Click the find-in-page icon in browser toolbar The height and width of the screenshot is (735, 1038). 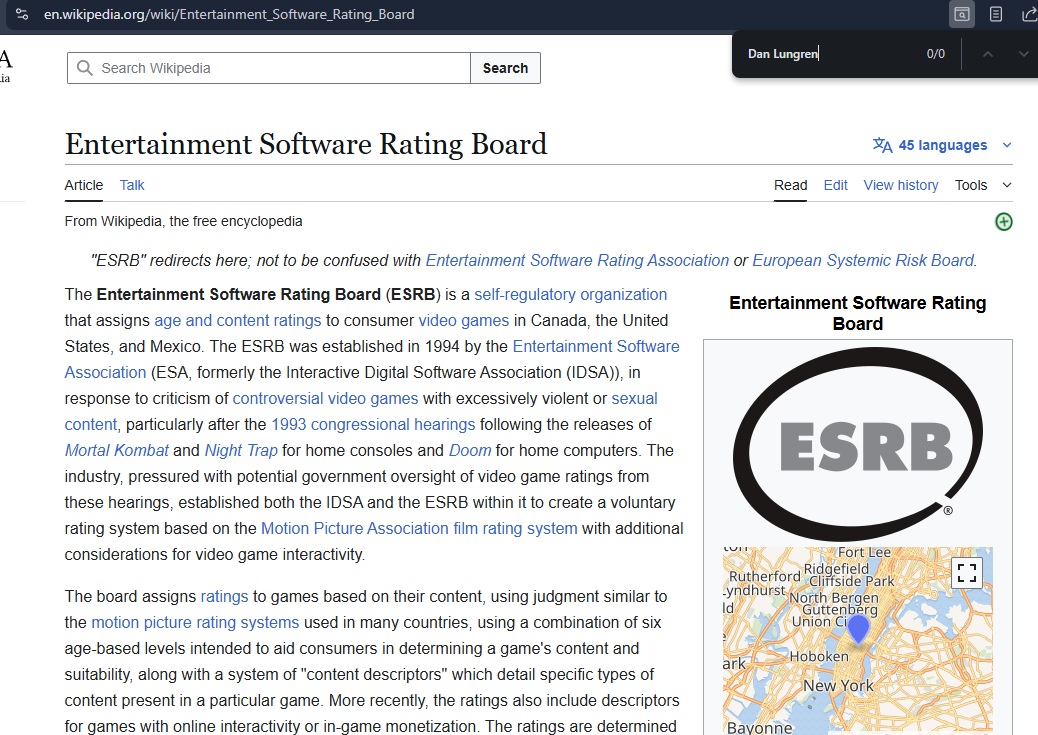962,14
